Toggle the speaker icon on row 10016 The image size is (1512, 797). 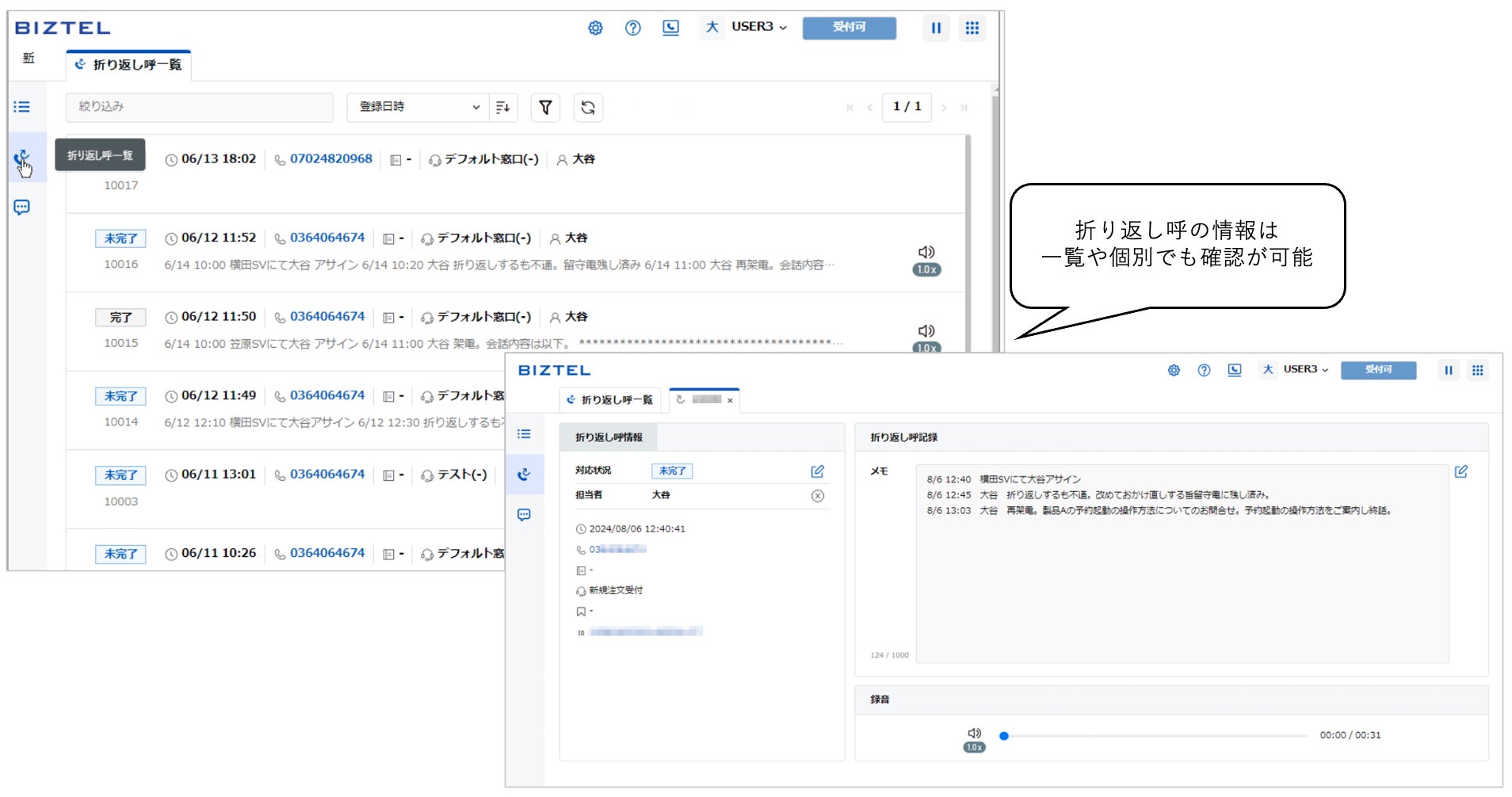click(926, 252)
